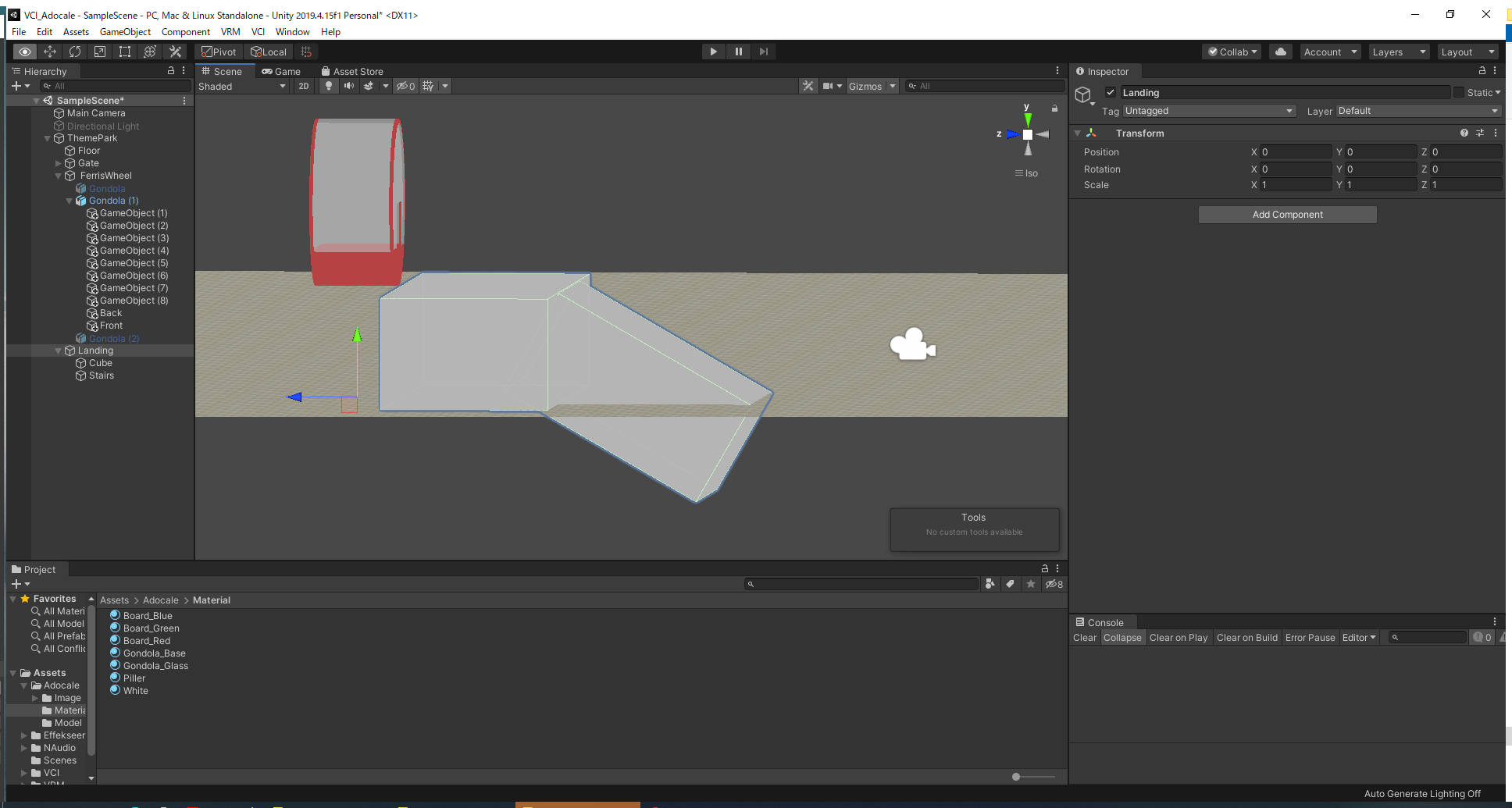Toggle Pivot/Center handle position

click(x=219, y=52)
